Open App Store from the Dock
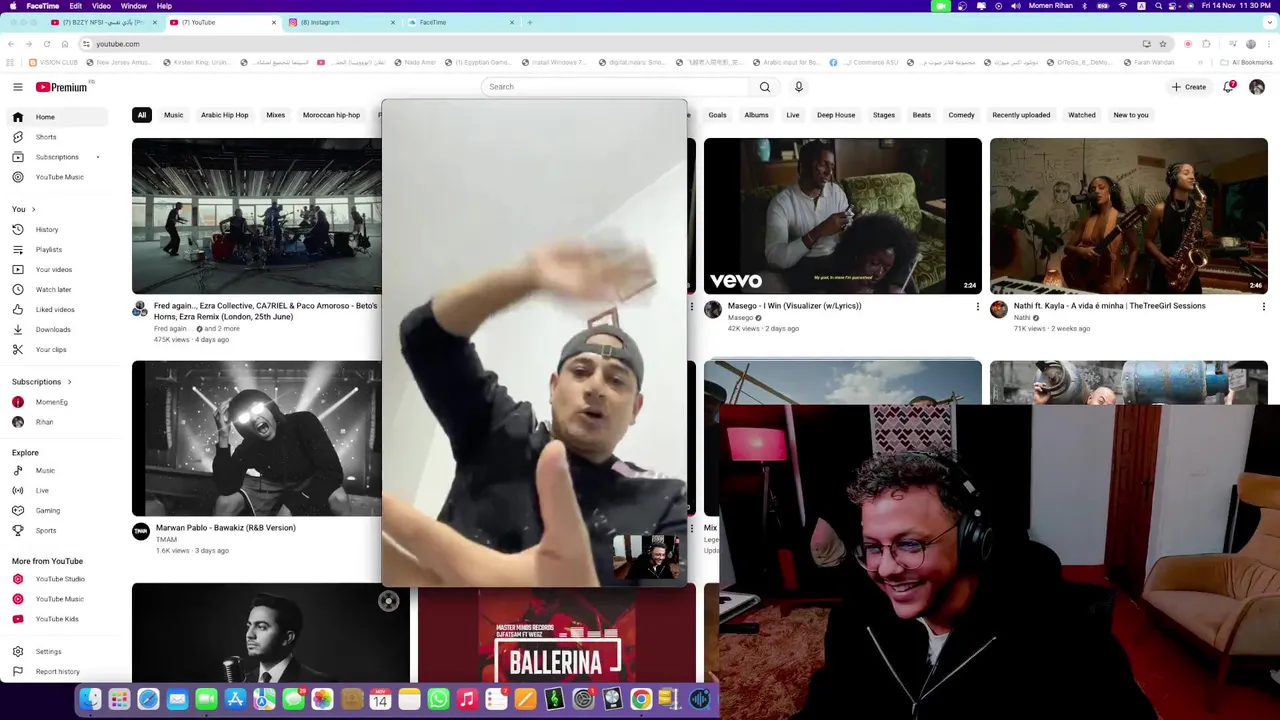Viewport: 1280px width, 720px height. (x=235, y=700)
